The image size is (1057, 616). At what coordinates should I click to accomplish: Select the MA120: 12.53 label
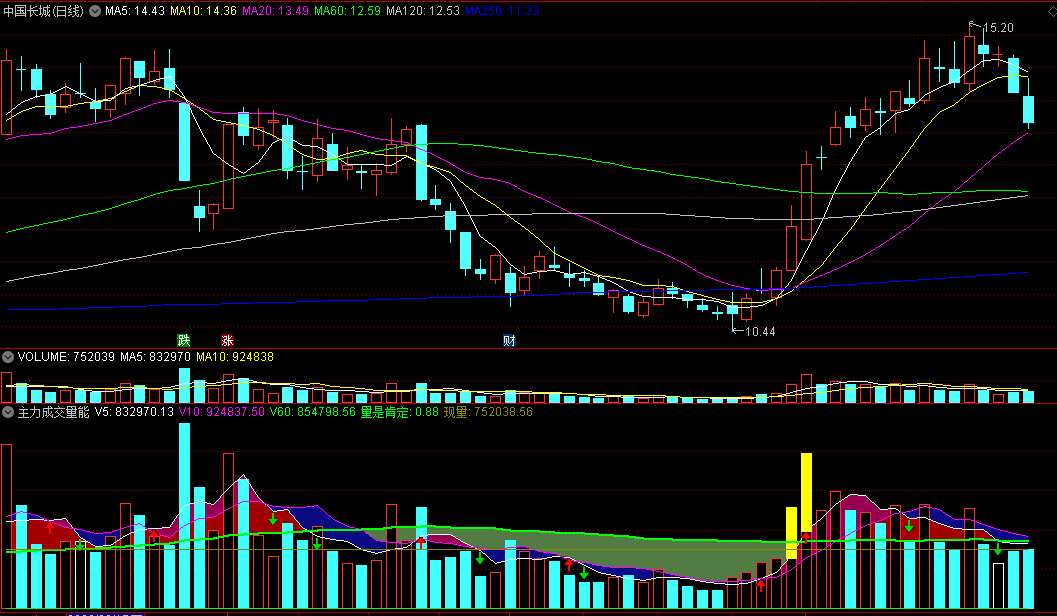click(423, 11)
